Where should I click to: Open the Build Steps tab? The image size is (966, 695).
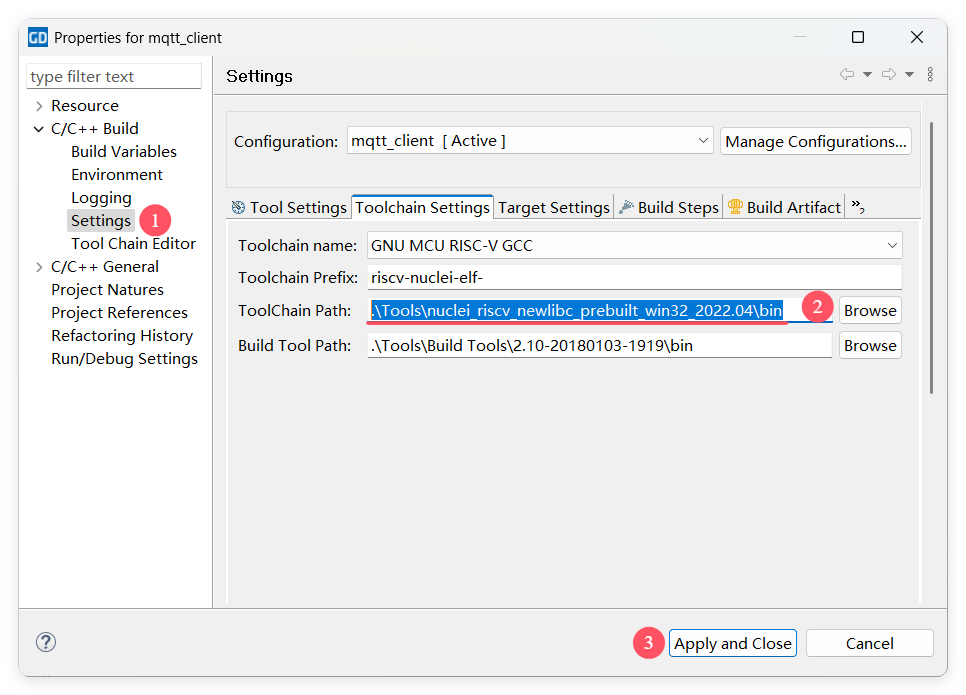pyautogui.click(x=668, y=208)
